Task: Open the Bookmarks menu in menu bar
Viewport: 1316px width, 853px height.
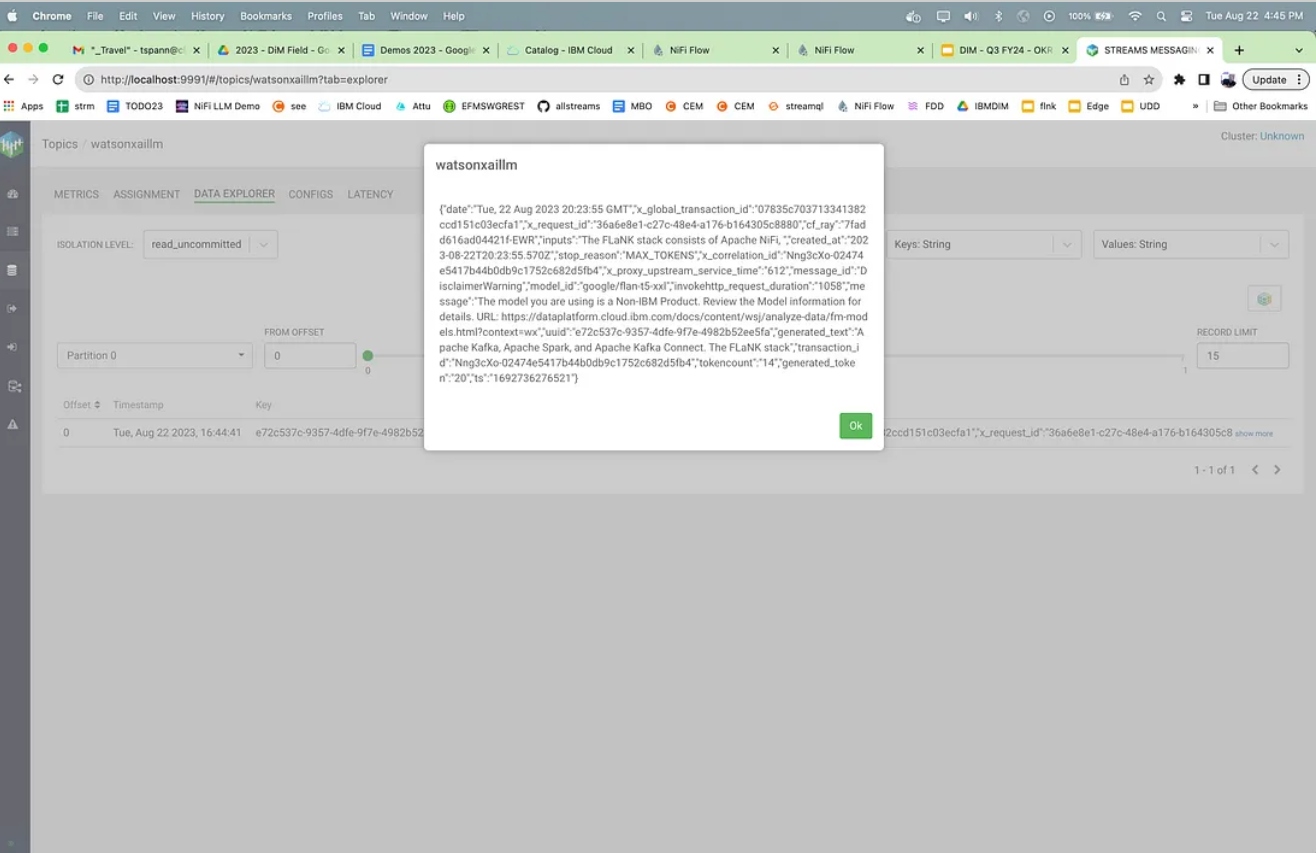Action: point(264,16)
